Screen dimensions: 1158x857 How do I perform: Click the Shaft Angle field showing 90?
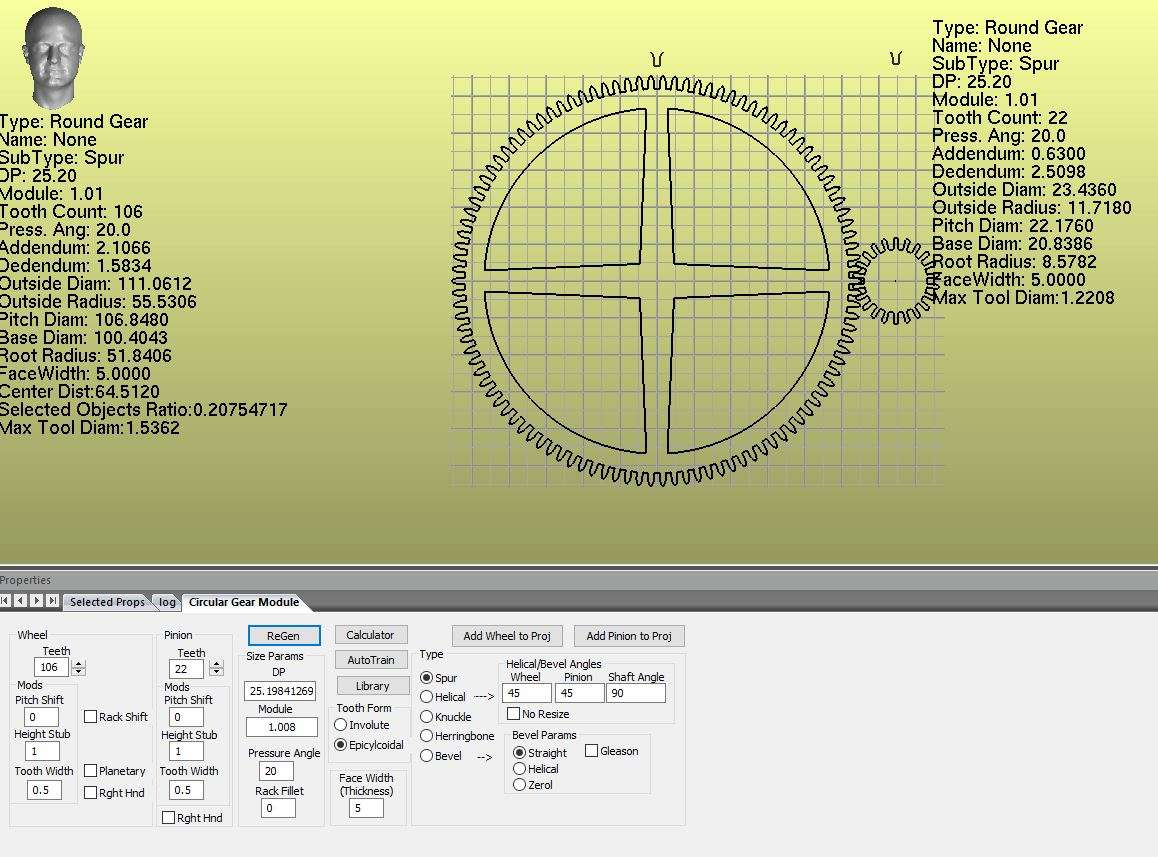(635, 693)
